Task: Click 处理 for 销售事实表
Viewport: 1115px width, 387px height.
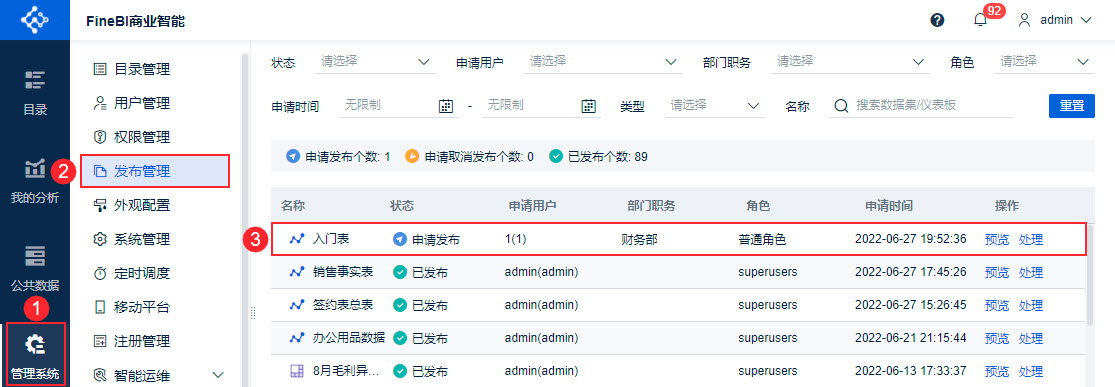Action: click(1030, 272)
